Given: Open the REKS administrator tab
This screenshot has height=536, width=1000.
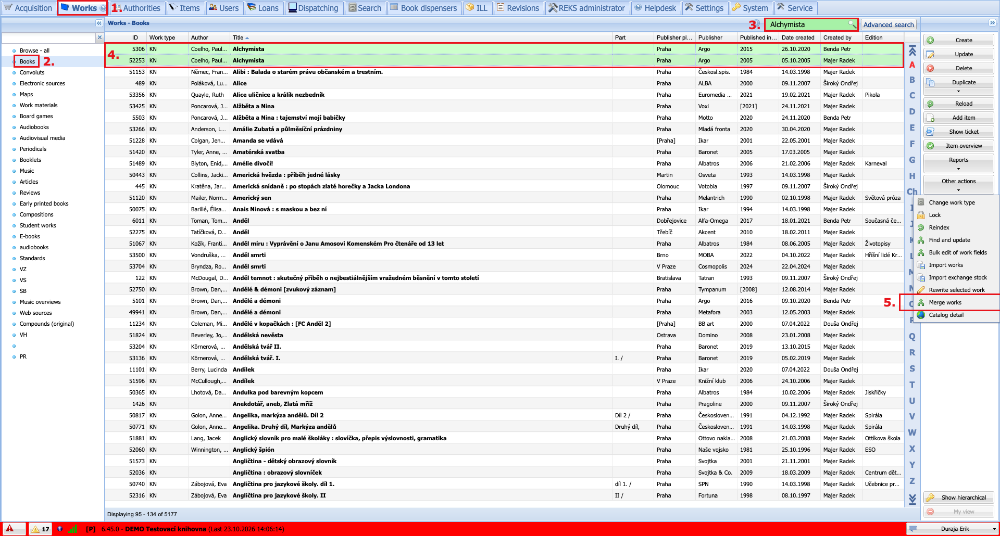Looking at the screenshot, I should coord(587,8).
